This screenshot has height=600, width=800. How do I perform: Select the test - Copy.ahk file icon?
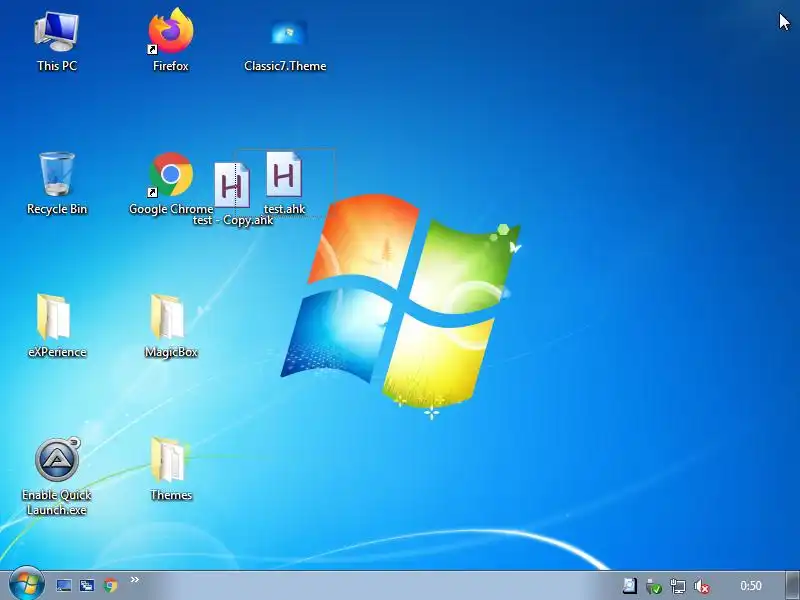232,185
